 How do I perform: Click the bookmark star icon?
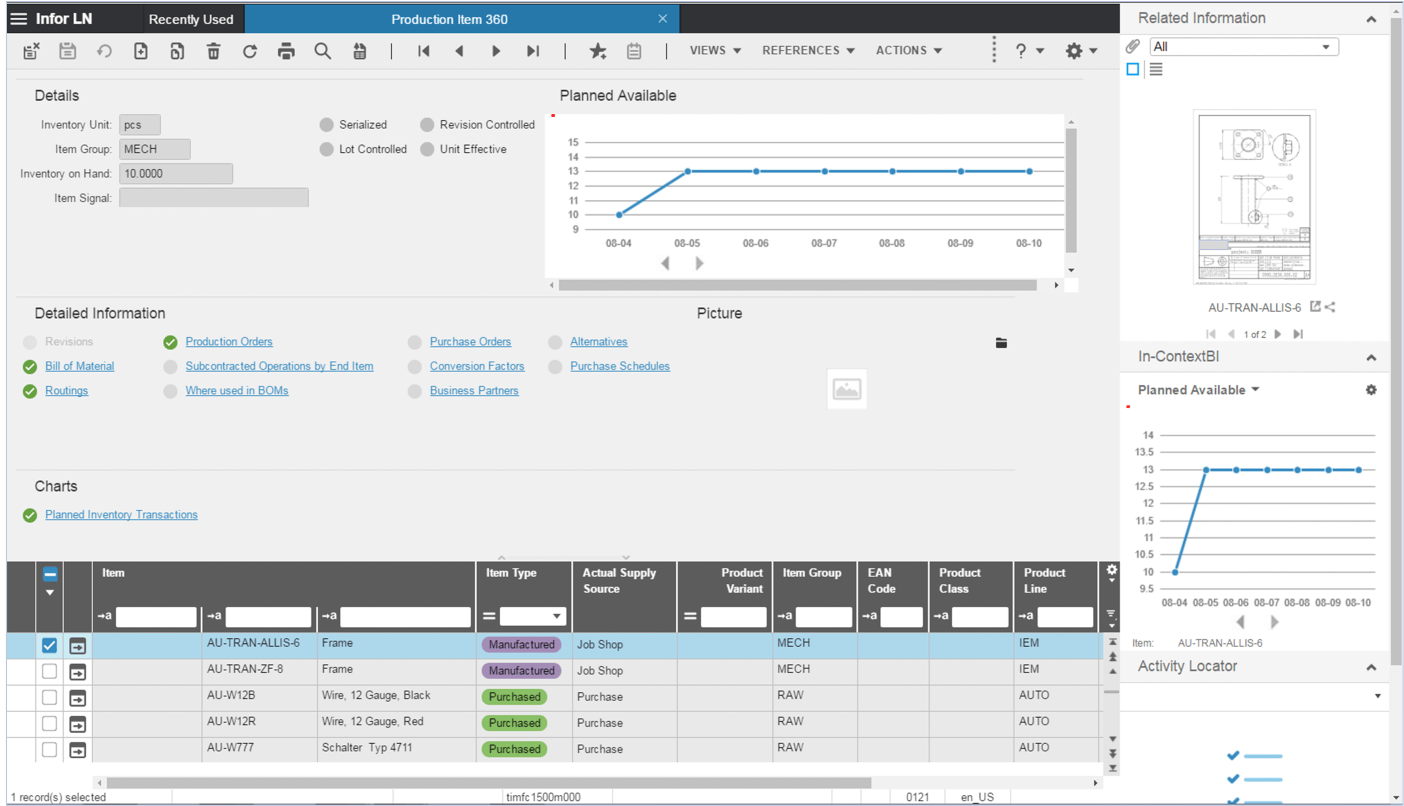click(597, 51)
